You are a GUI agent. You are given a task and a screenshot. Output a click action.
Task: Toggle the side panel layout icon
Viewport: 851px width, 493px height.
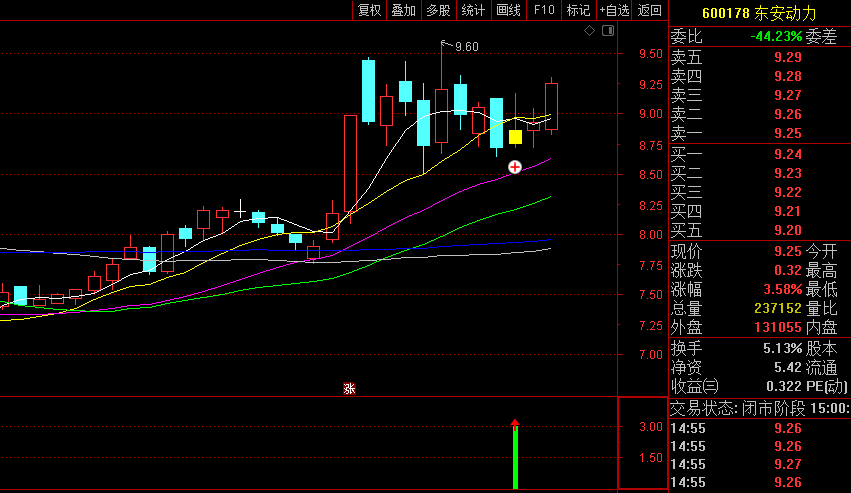tap(608, 31)
